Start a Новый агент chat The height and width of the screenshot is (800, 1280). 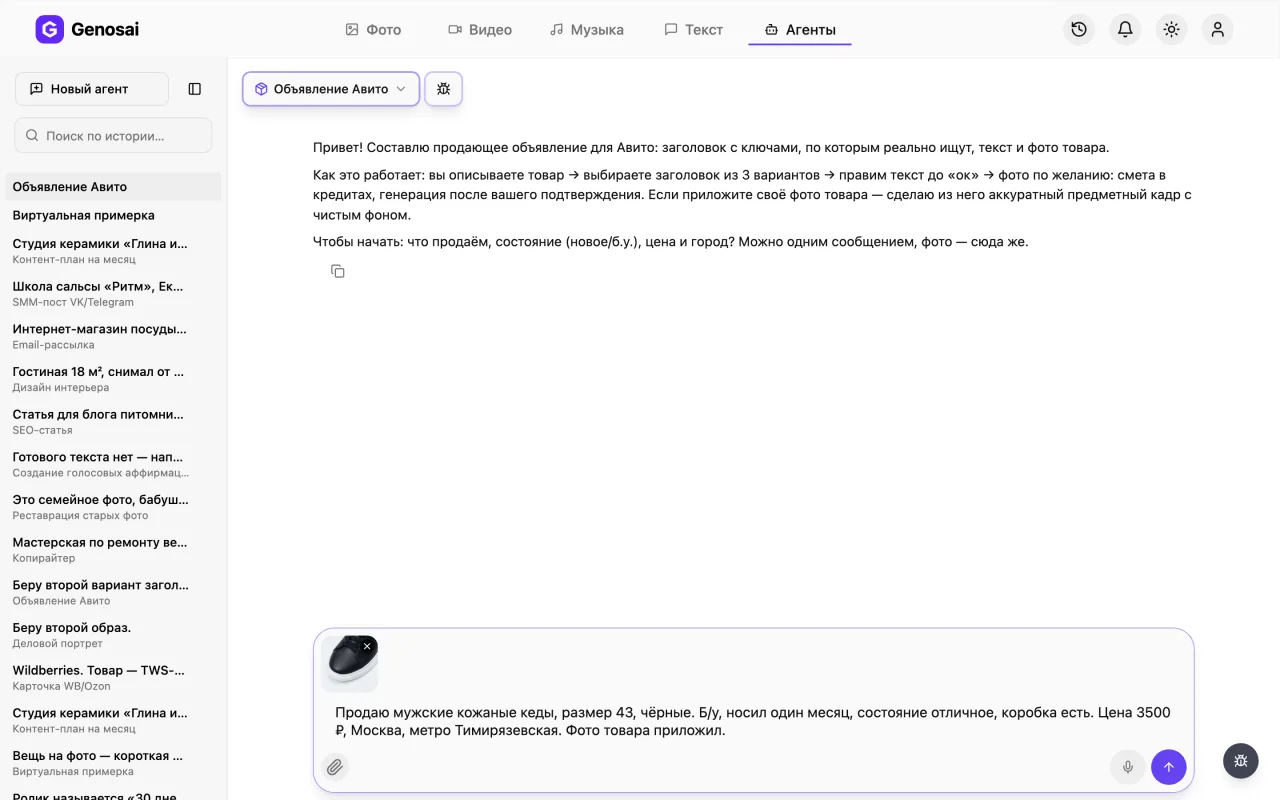pos(92,89)
